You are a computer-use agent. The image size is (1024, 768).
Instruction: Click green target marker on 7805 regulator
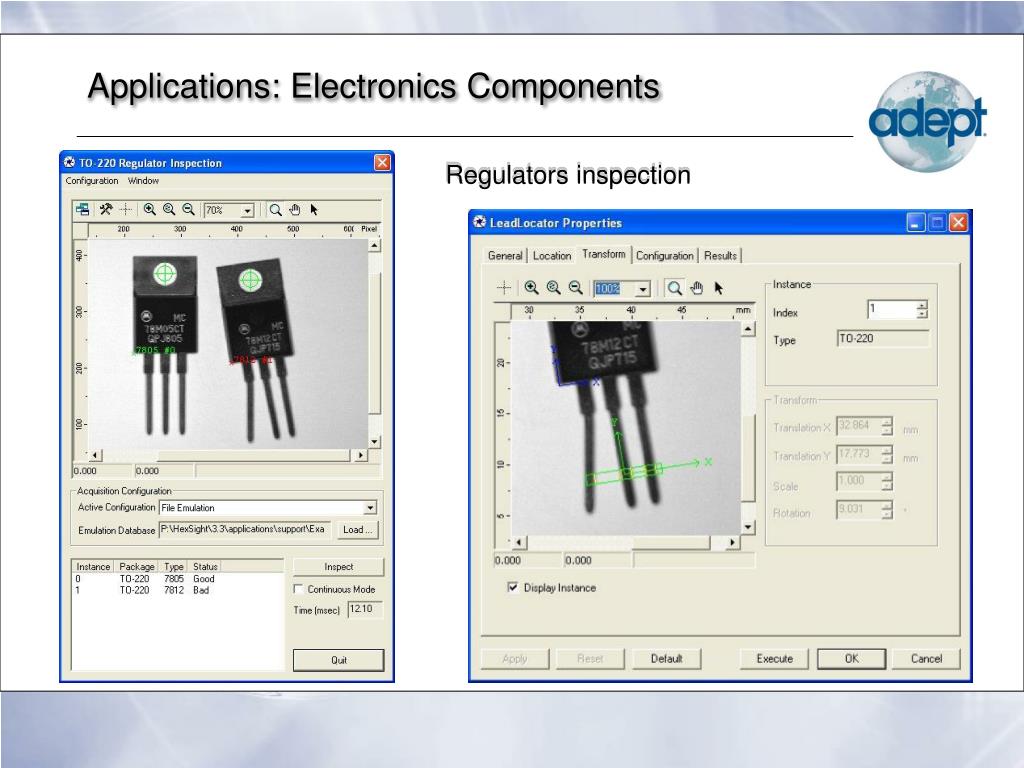165,274
